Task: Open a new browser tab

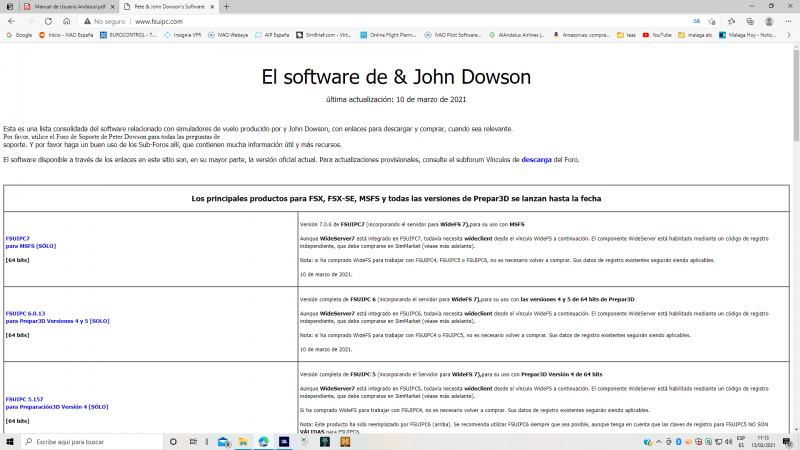Action: [226, 7]
